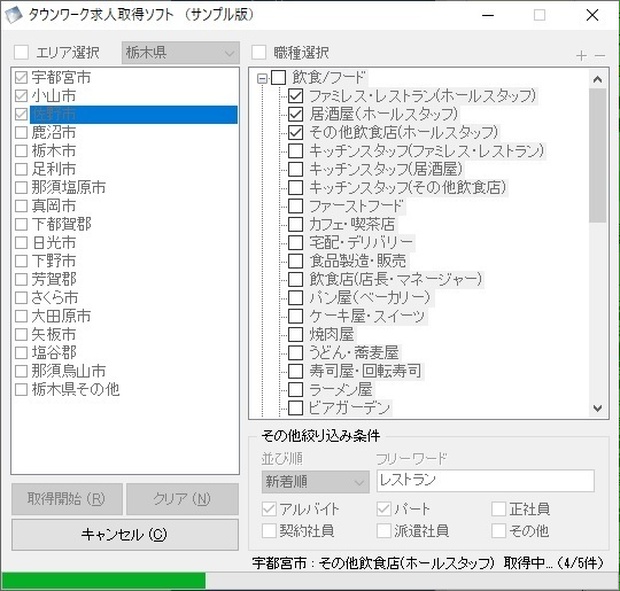Toggle the エリア選択 checkbox
The width and height of the screenshot is (620, 591).
[x=21, y=52]
